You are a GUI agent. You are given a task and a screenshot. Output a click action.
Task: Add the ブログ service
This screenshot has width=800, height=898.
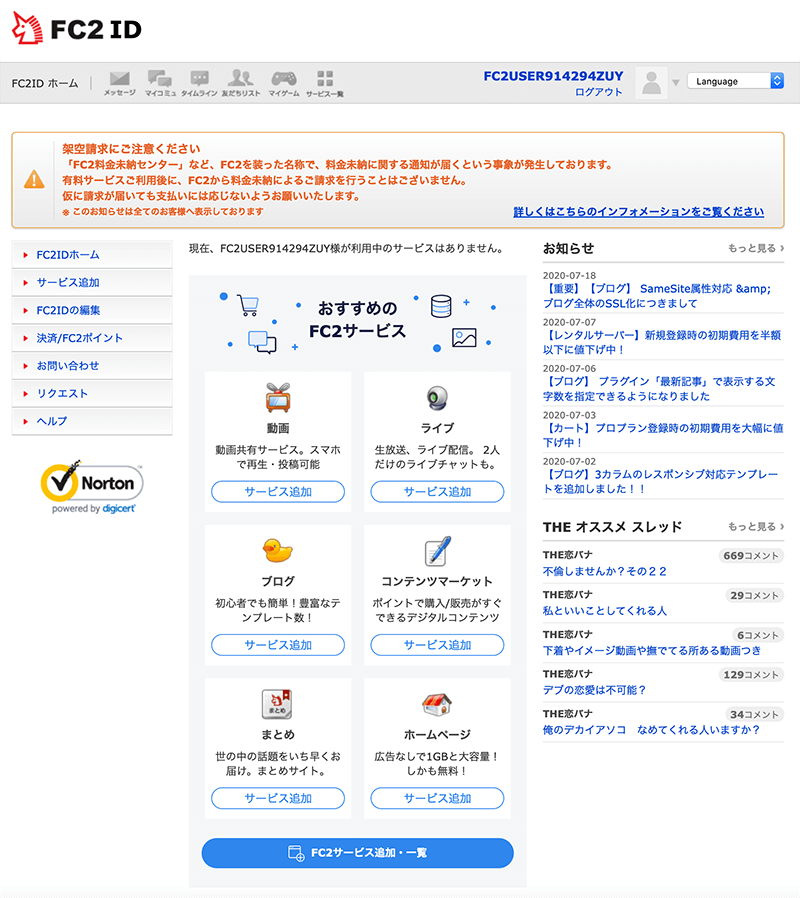[278, 645]
